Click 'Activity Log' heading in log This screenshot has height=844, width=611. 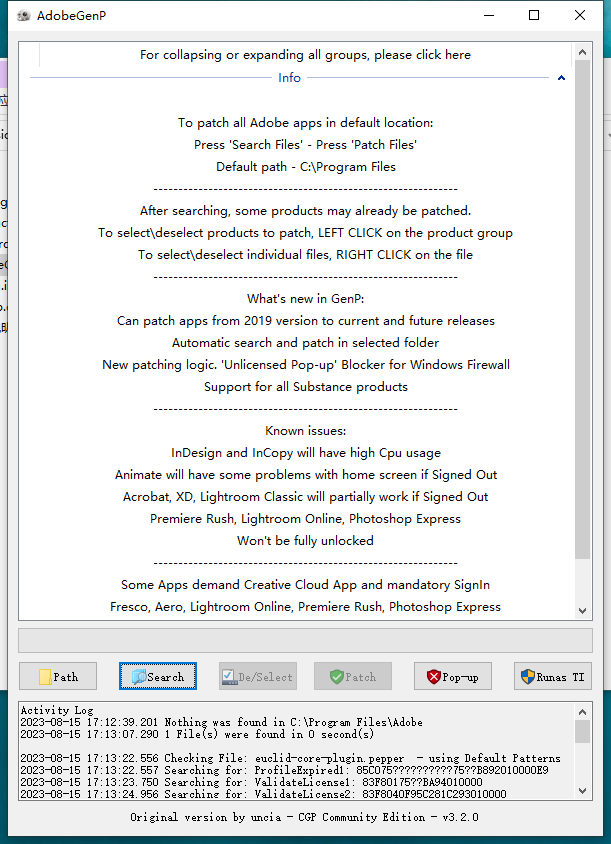point(57,711)
